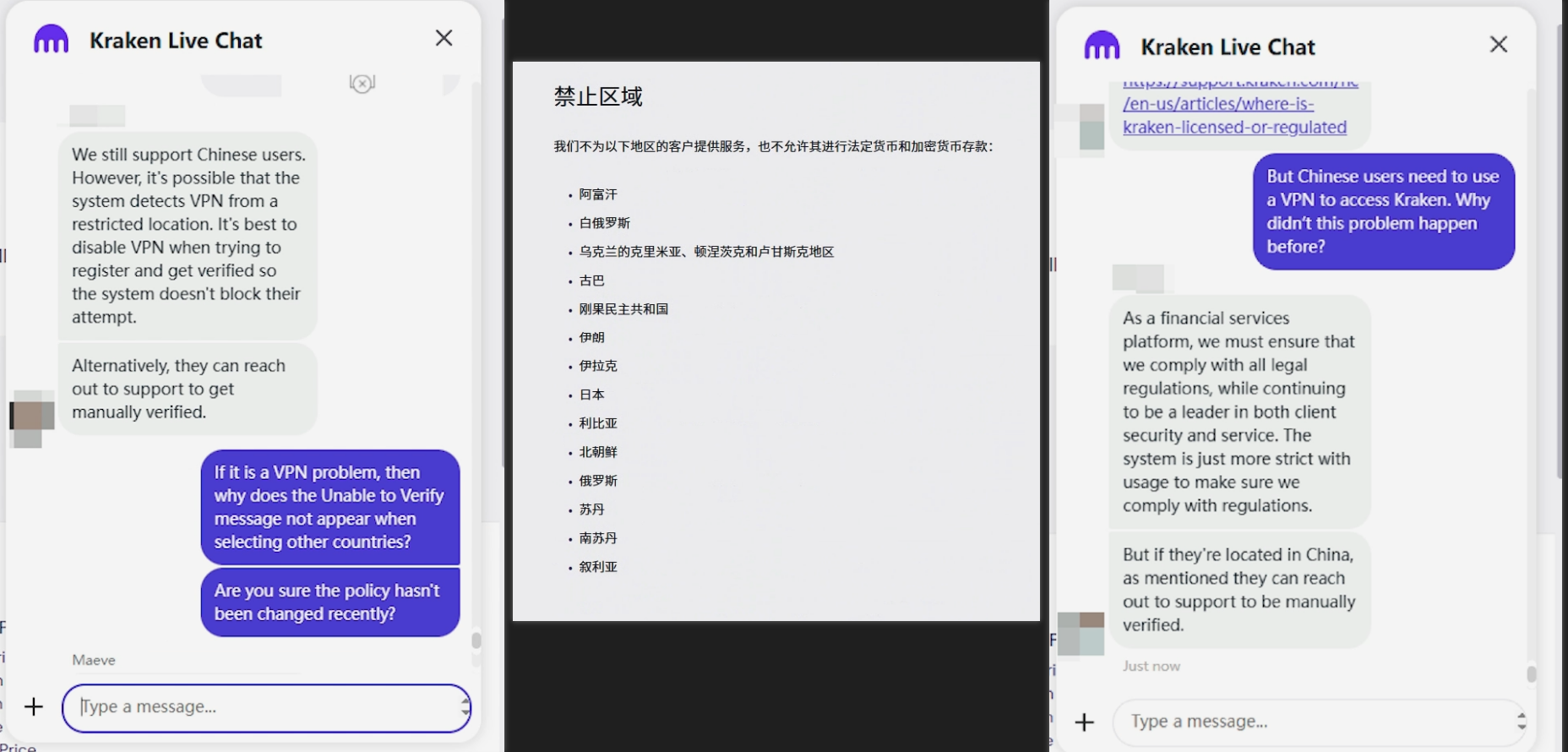The image size is (1568, 752).
Task: Focus the left chat message input field
Action: [x=266, y=707]
